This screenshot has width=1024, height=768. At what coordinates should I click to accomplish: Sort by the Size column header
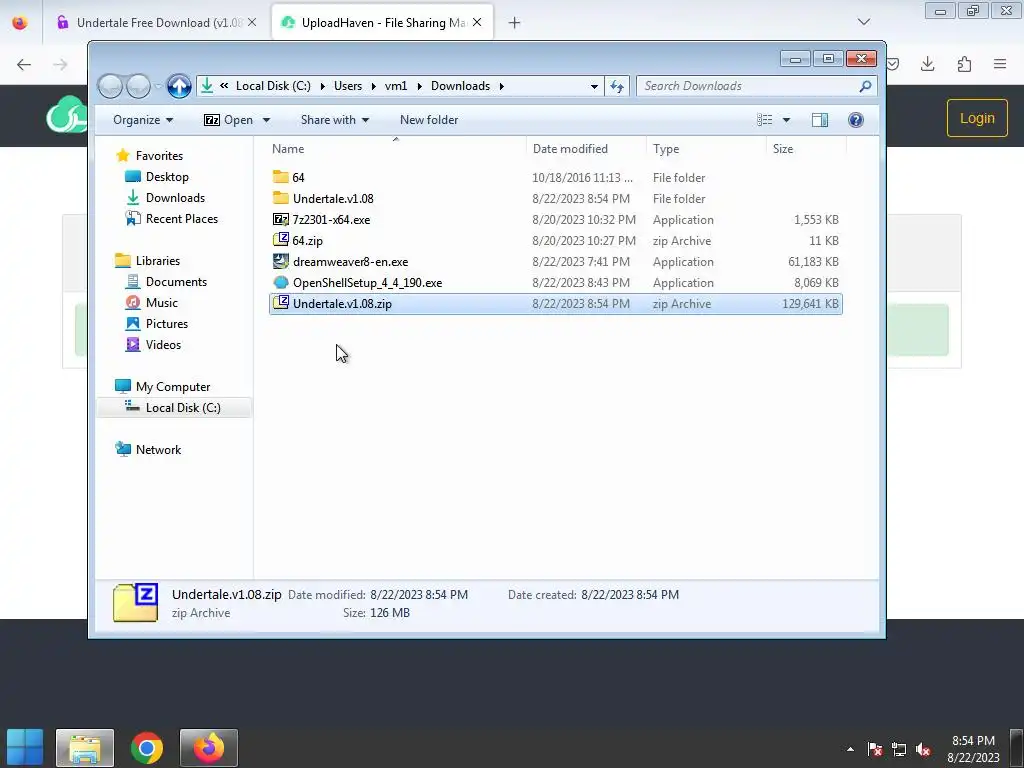806,149
